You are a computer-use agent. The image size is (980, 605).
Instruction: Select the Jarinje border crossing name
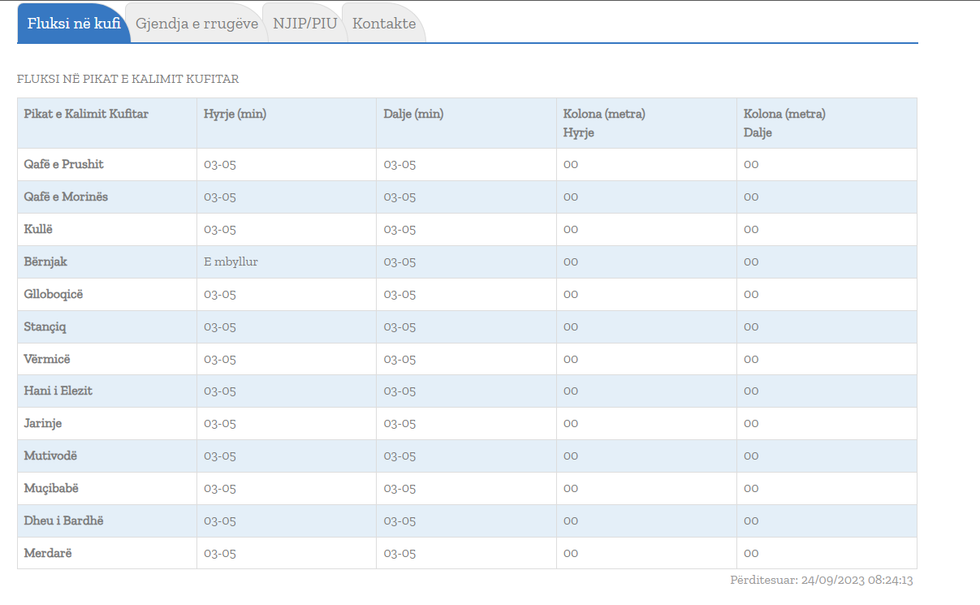43,423
